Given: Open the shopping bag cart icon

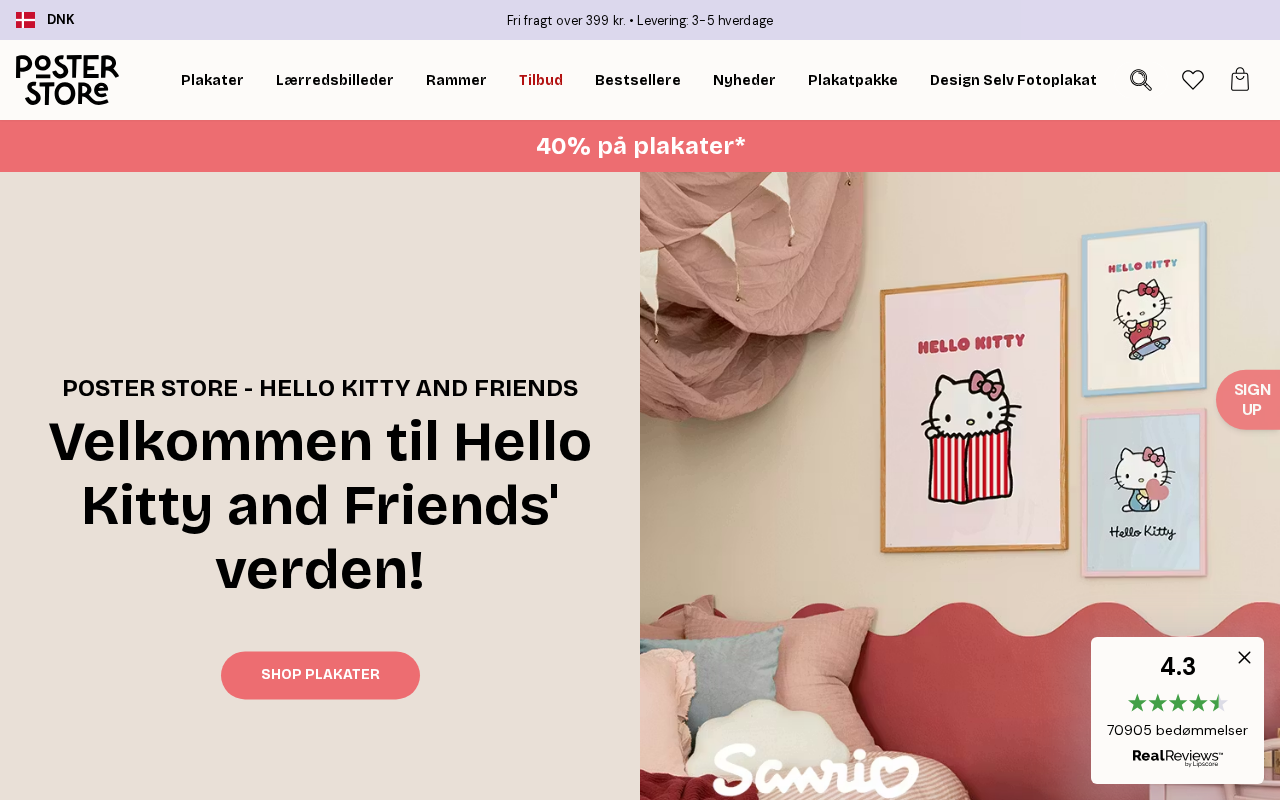Looking at the screenshot, I should coord(1240,80).
